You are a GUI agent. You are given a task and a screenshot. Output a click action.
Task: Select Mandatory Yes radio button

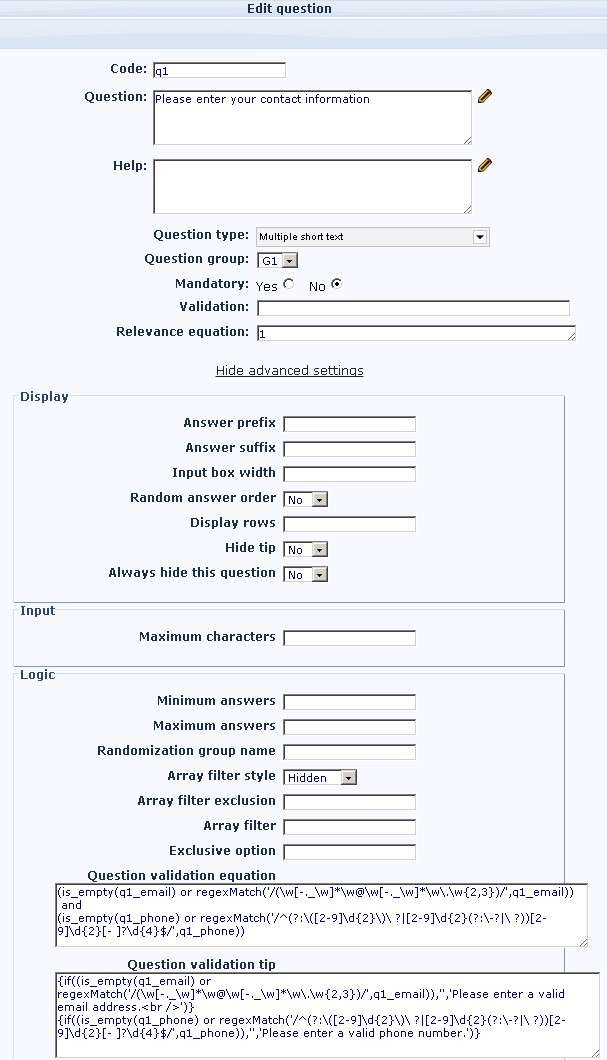coord(289,285)
